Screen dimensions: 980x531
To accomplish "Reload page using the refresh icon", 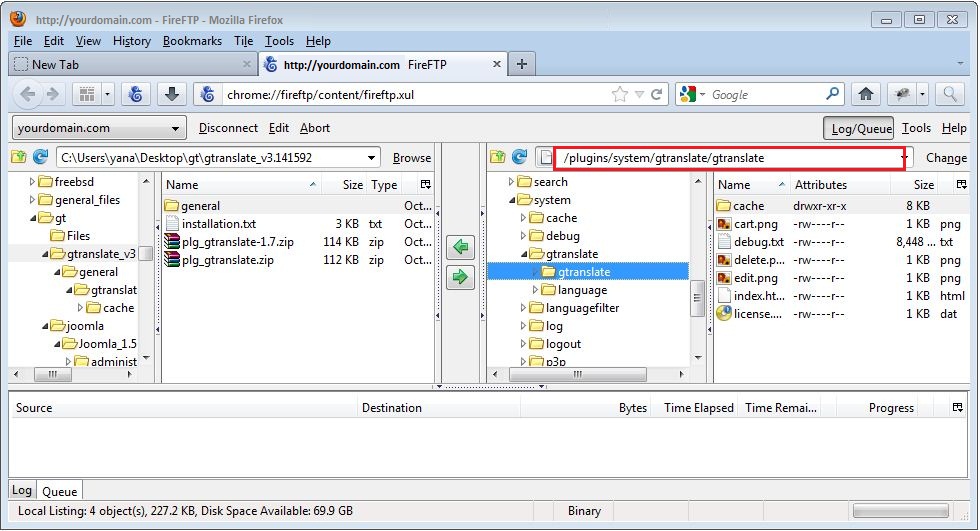I will (x=656, y=94).
